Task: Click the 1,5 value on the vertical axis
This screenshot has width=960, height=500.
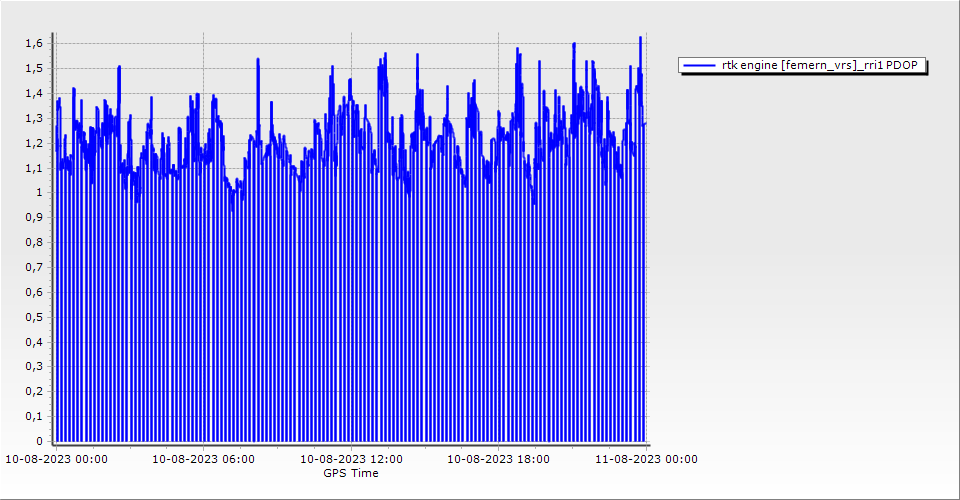Action: pyautogui.click(x=35, y=69)
